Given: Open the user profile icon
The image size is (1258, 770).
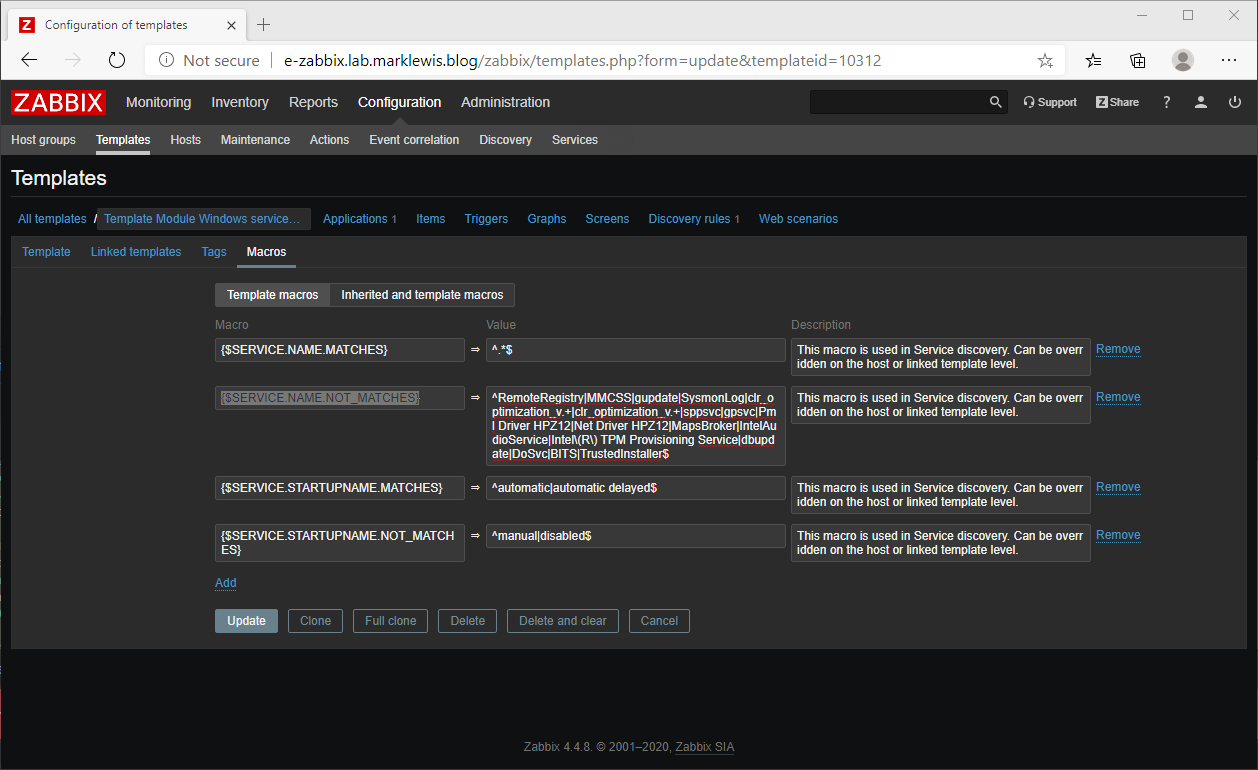Looking at the screenshot, I should [x=1201, y=102].
